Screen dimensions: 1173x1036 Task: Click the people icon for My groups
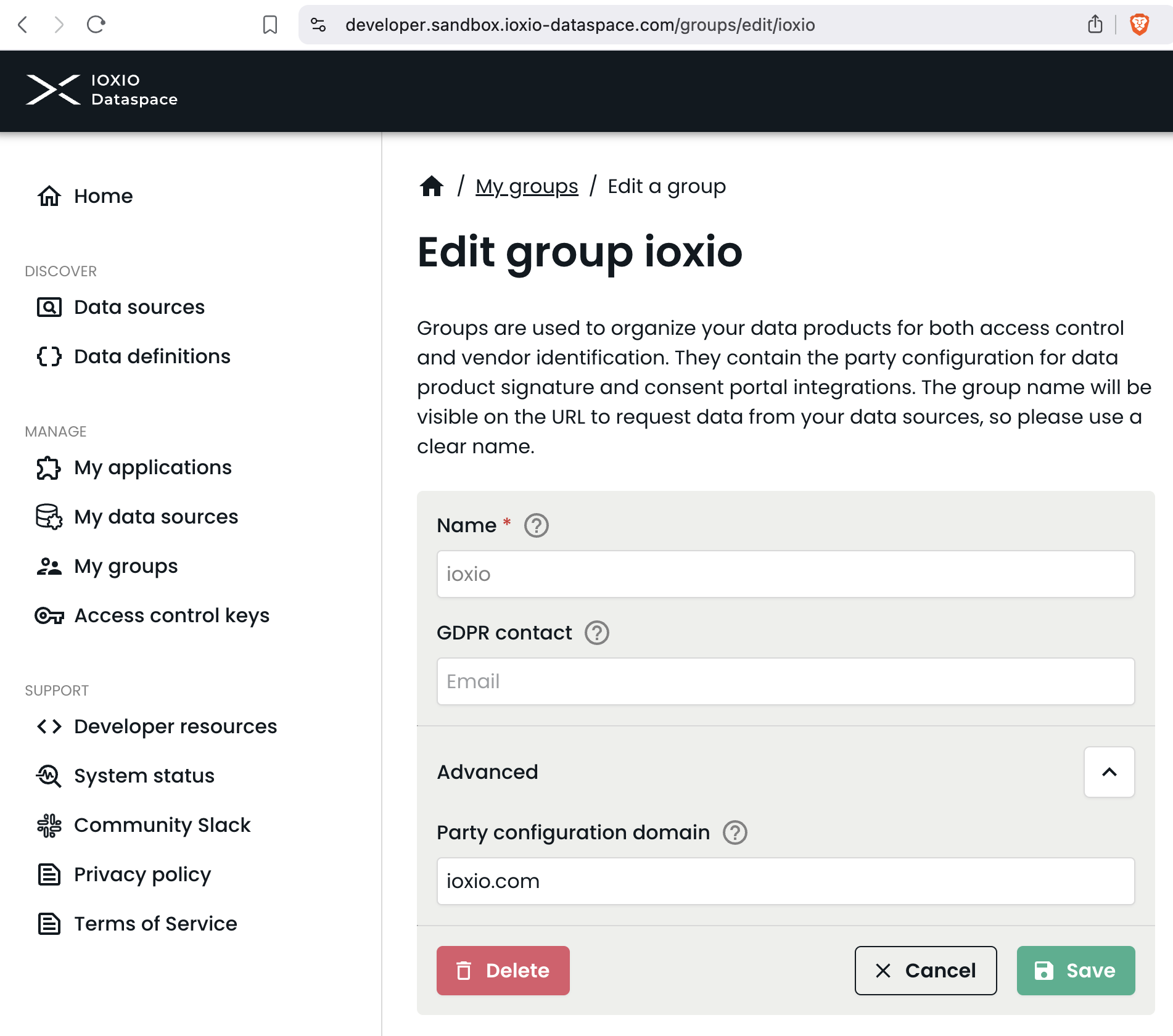(49, 566)
